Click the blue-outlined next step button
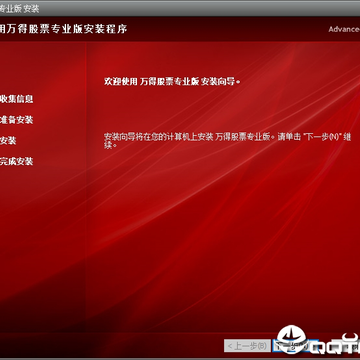The image size is (360, 360). click(295, 346)
